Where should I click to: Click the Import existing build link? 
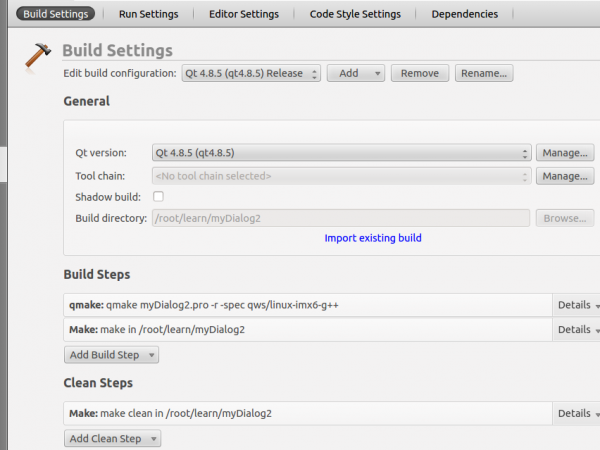[373, 238]
